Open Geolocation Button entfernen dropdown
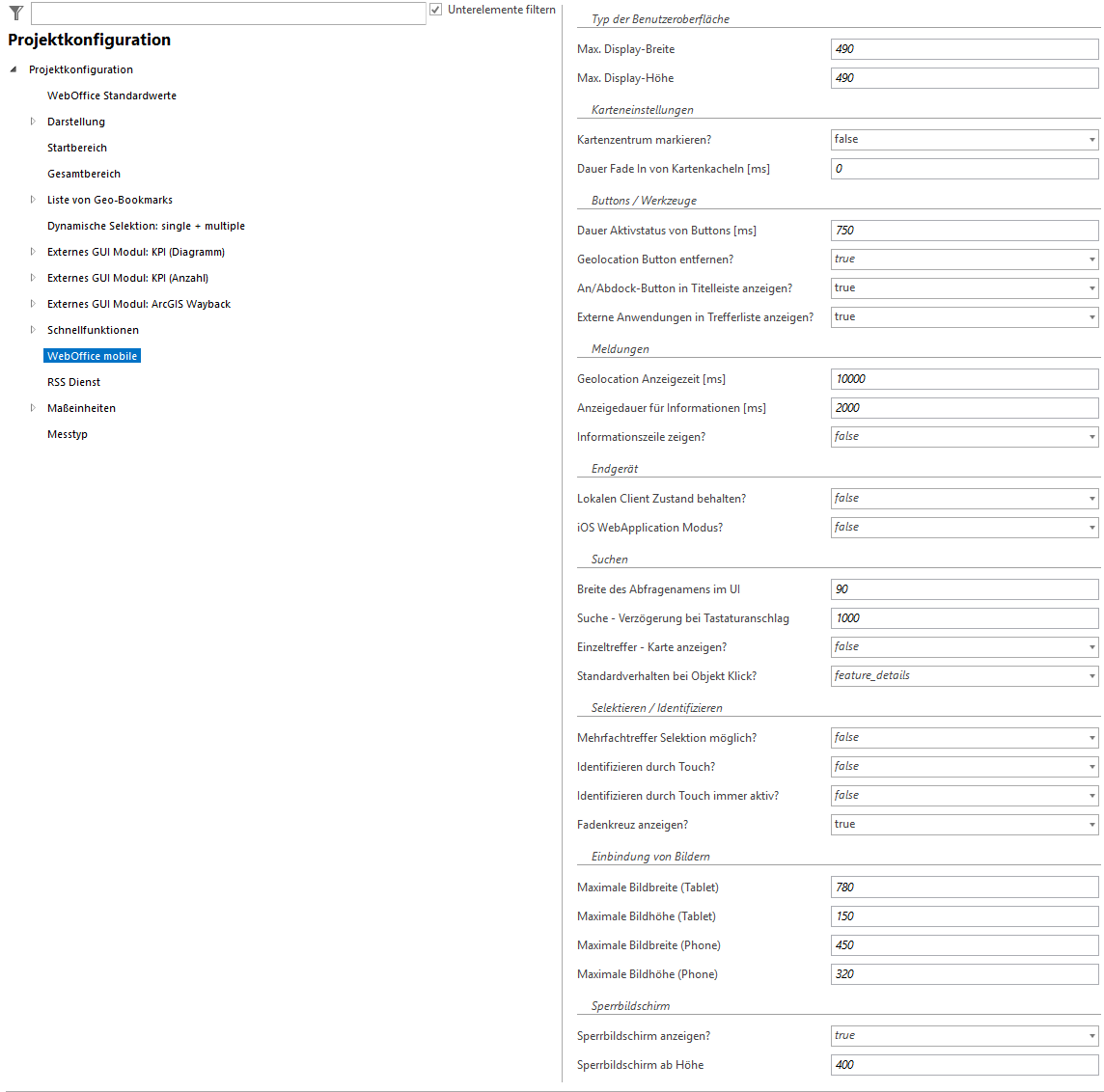The height and width of the screenshot is (1092, 1104). point(1091,259)
